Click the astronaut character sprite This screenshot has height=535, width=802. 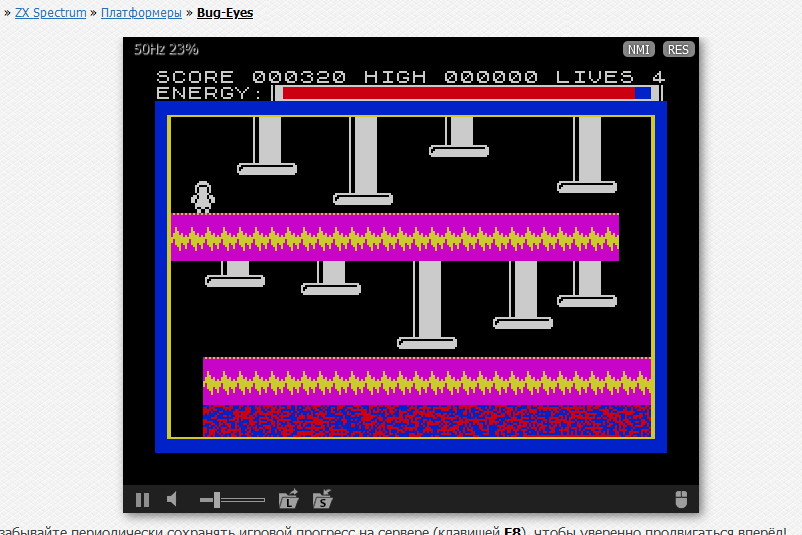coord(203,197)
